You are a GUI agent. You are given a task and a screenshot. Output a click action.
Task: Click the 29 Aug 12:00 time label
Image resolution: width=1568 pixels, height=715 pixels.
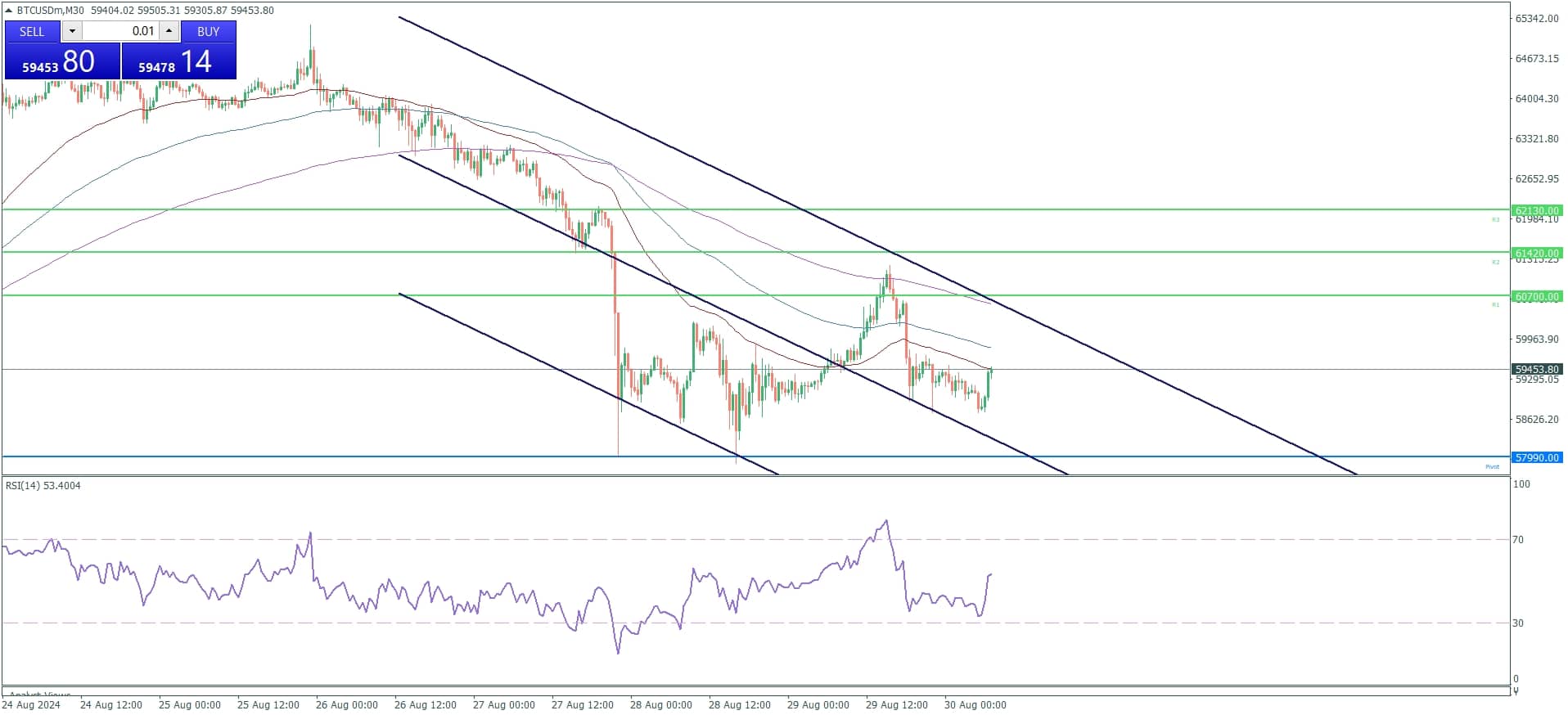point(897,704)
